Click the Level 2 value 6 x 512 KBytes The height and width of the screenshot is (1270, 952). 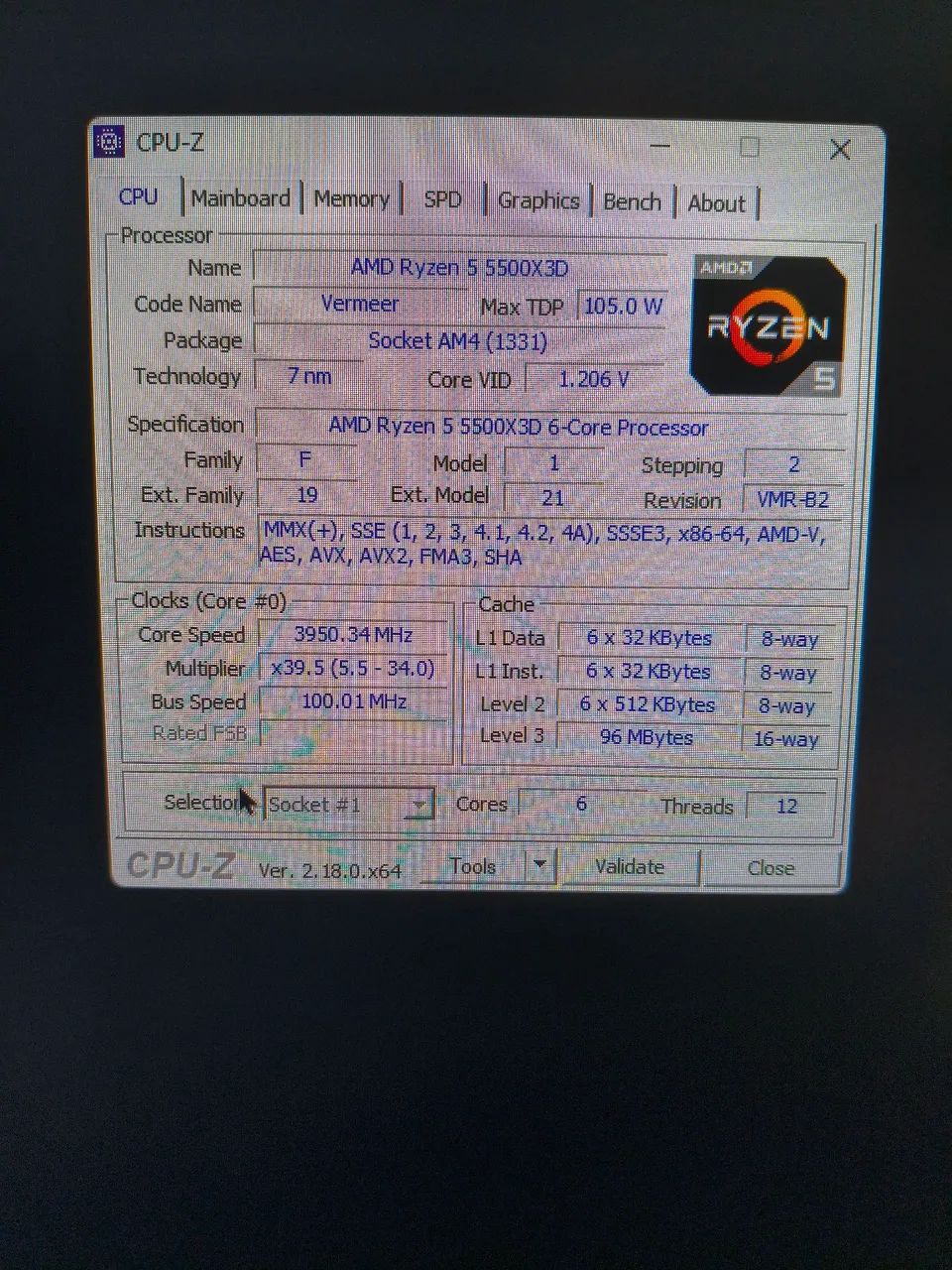648,704
